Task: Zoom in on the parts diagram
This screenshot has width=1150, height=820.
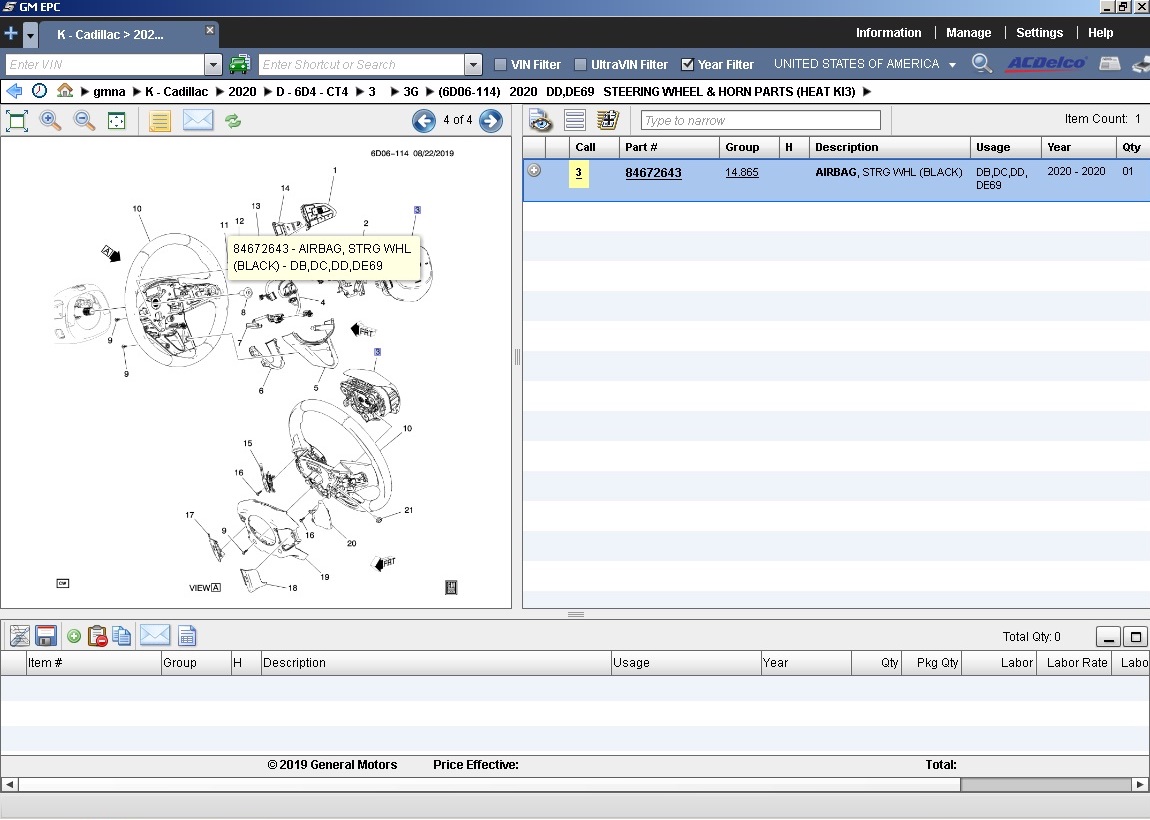Action: [x=50, y=121]
